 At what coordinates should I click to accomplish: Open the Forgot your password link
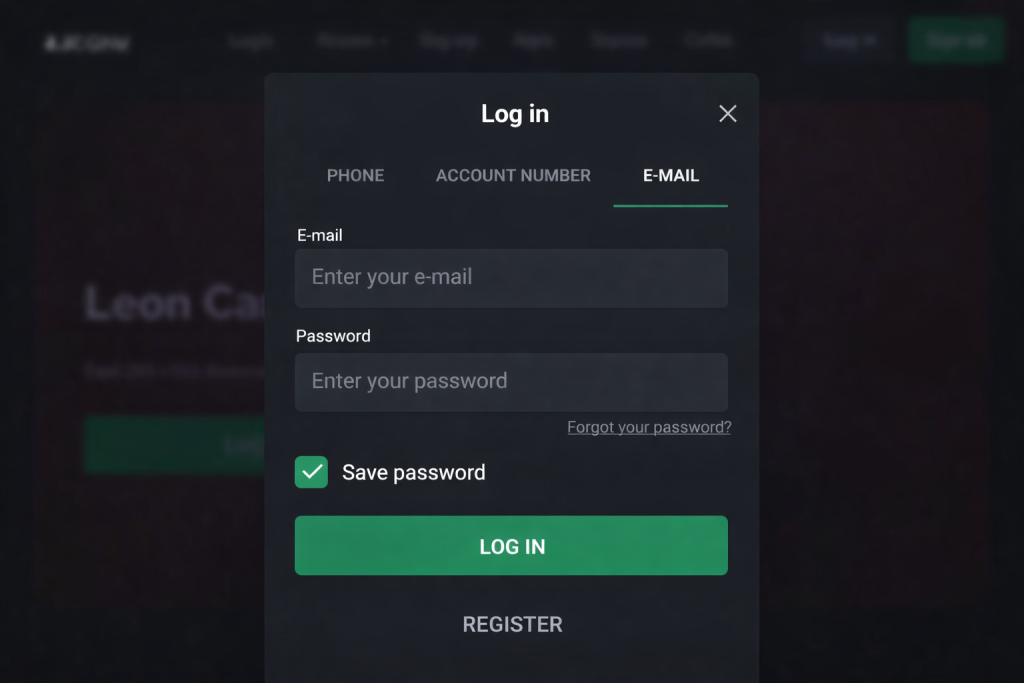[x=649, y=428]
